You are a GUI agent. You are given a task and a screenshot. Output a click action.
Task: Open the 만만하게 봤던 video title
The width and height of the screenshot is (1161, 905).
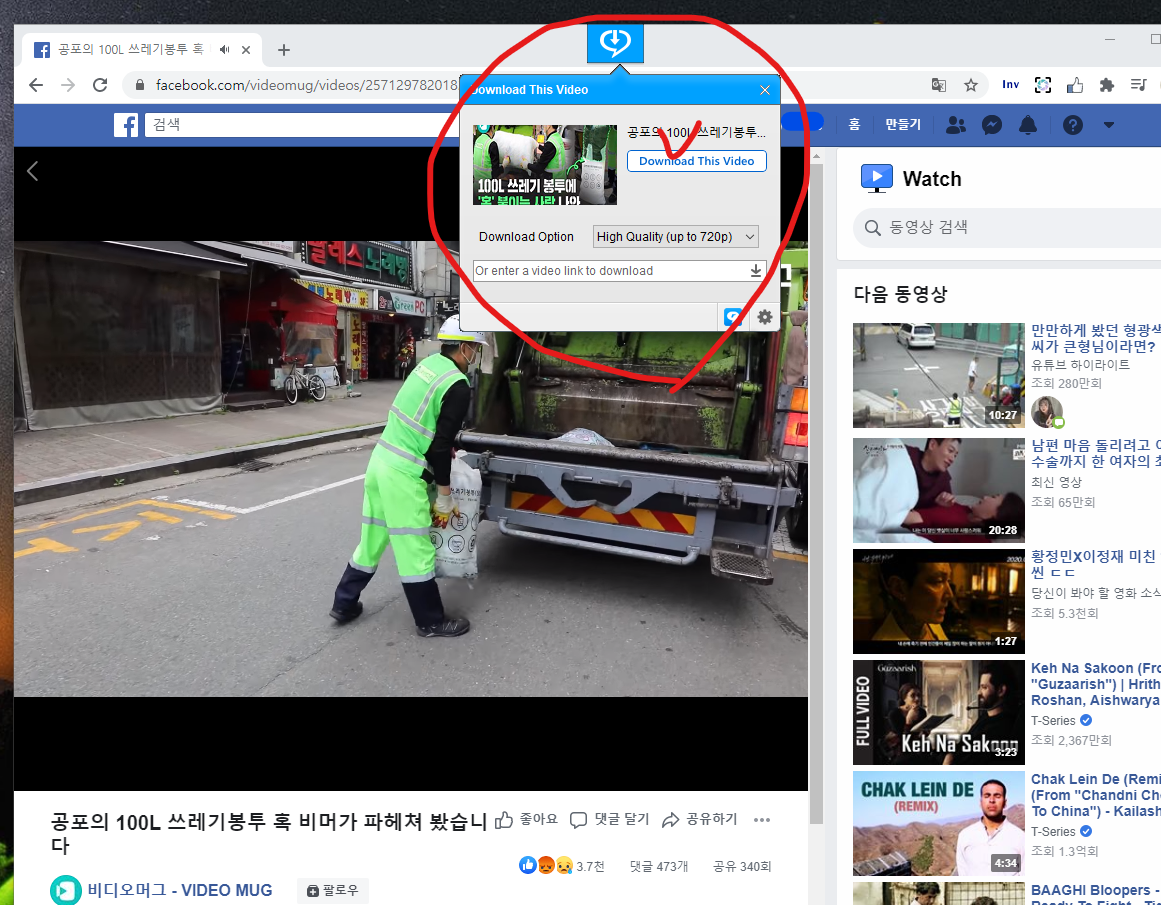coord(1095,338)
